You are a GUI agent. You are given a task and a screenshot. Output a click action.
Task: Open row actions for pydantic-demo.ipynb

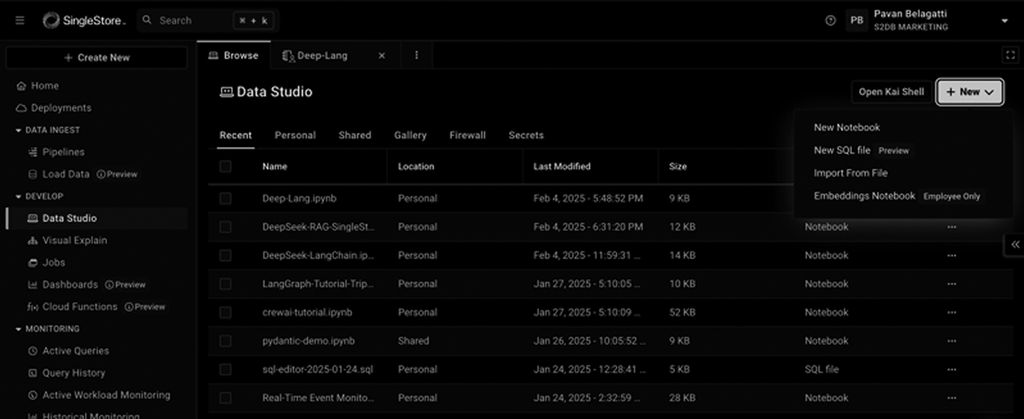click(952, 341)
